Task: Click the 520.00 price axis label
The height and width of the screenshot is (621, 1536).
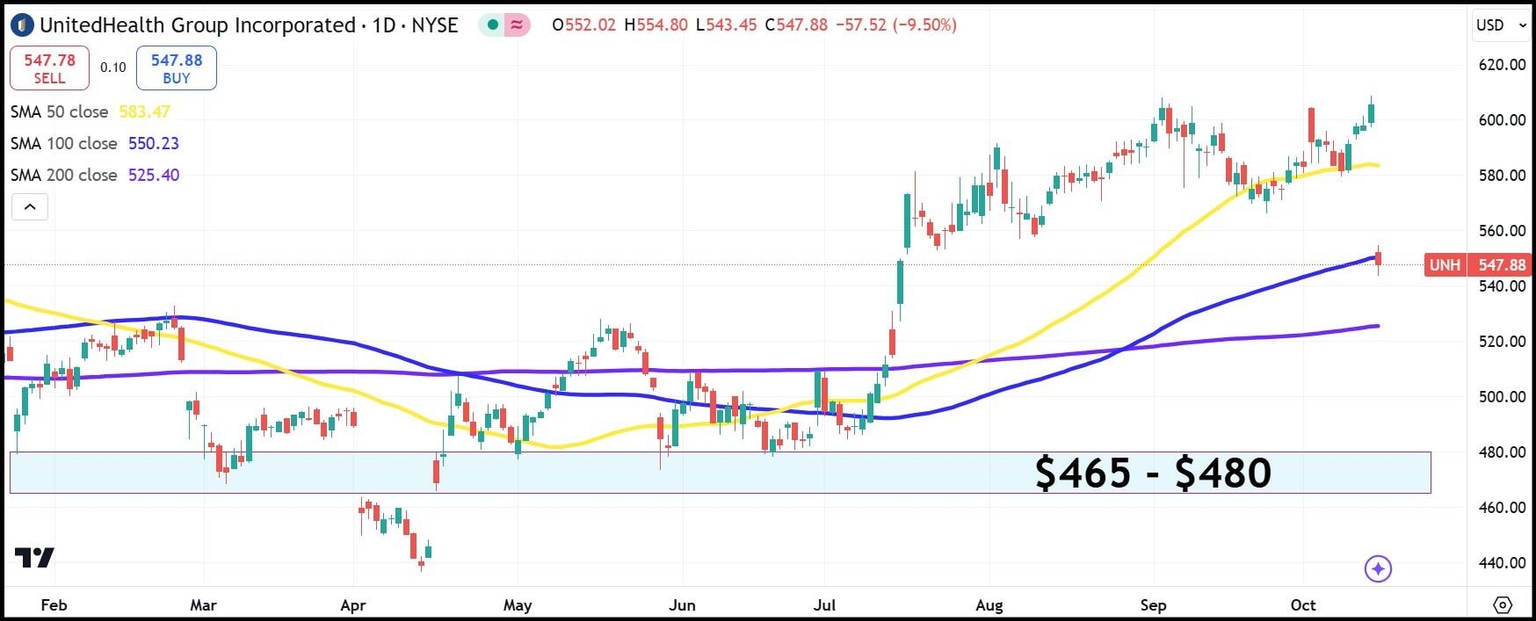Action: pyautogui.click(x=1501, y=342)
